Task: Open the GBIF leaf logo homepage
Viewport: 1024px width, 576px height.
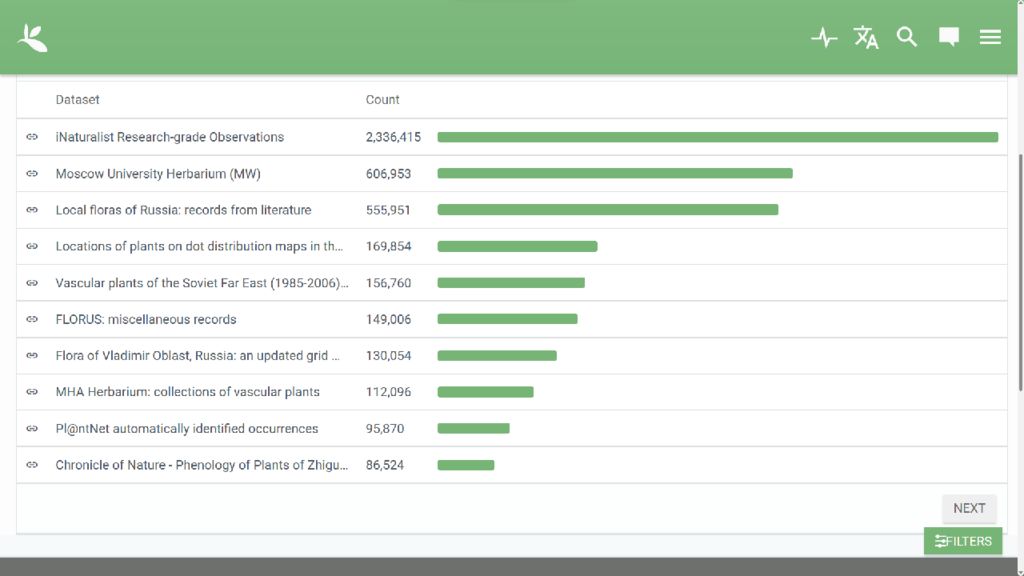Action: [33, 37]
